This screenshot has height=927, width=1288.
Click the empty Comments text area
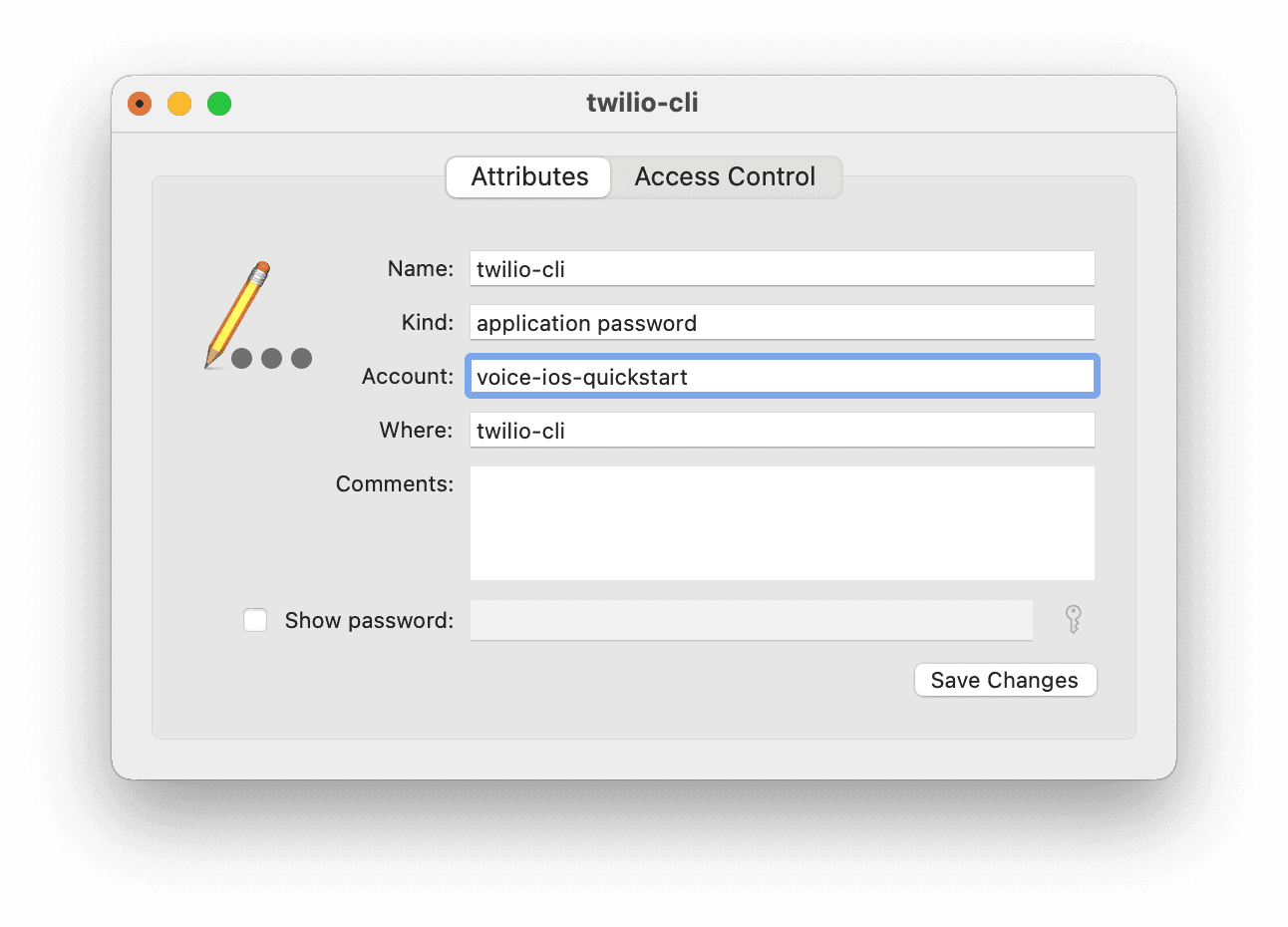point(782,522)
